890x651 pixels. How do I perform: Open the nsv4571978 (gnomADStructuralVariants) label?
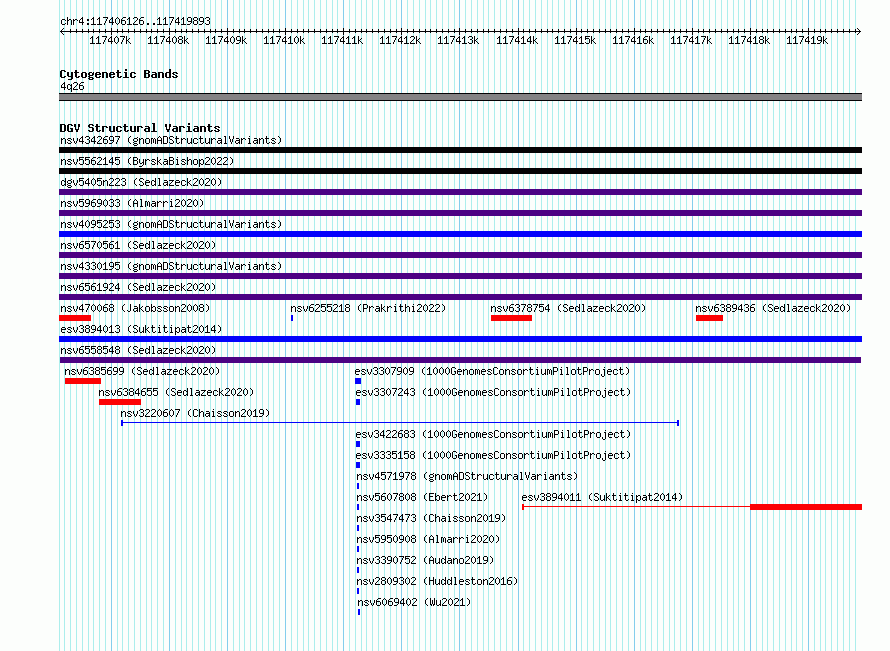tap(467, 476)
